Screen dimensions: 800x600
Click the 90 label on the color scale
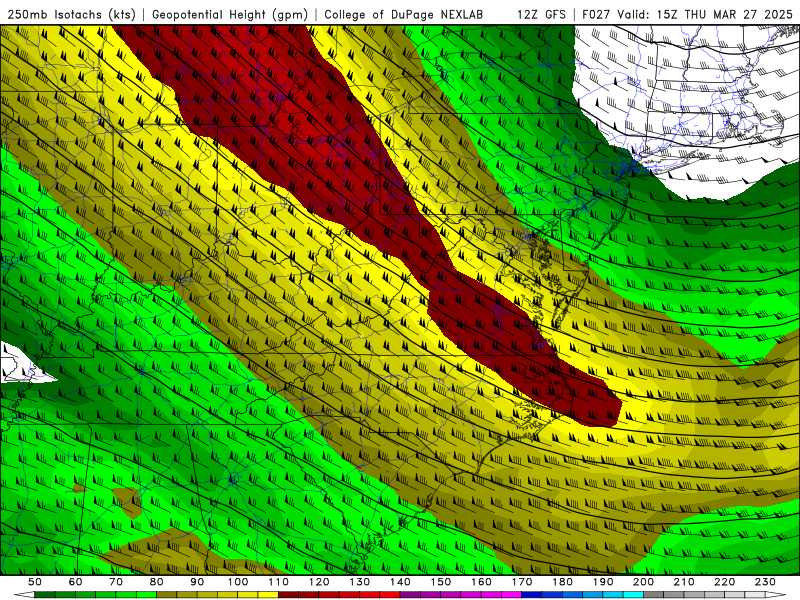point(197,582)
